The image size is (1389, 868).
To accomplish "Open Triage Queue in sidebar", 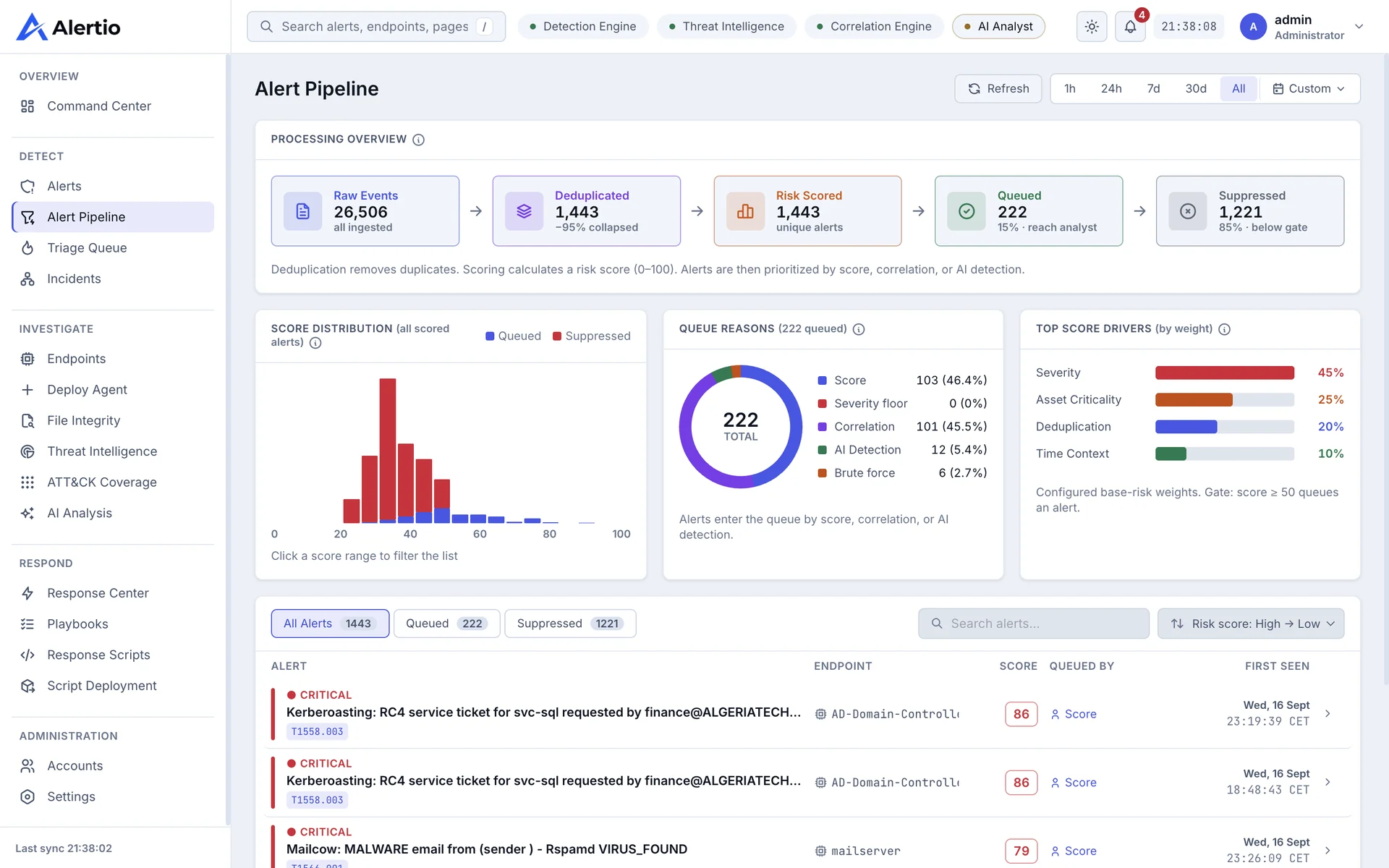I will point(113,248).
